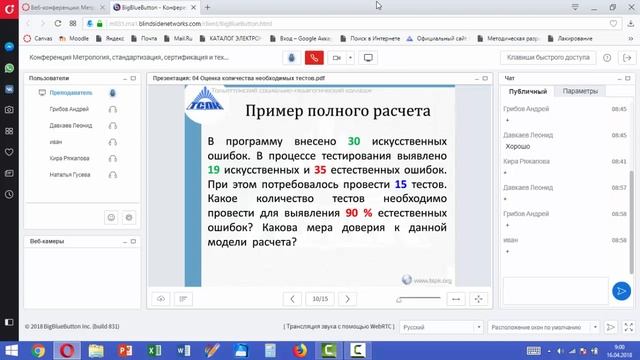Open emoji status button in users panel
Screen dimensions: 640x360
[111, 218]
